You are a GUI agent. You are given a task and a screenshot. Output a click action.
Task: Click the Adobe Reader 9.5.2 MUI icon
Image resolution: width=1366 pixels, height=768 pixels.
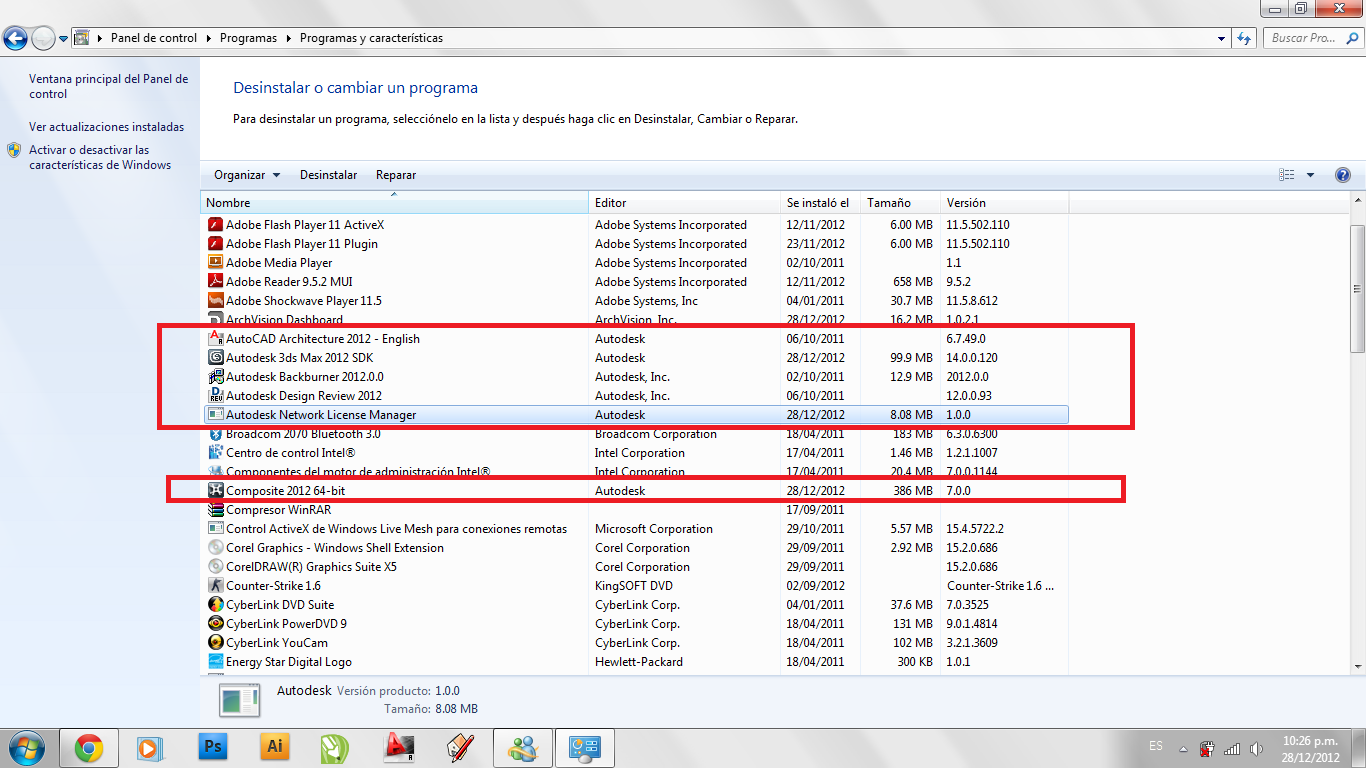(215, 282)
